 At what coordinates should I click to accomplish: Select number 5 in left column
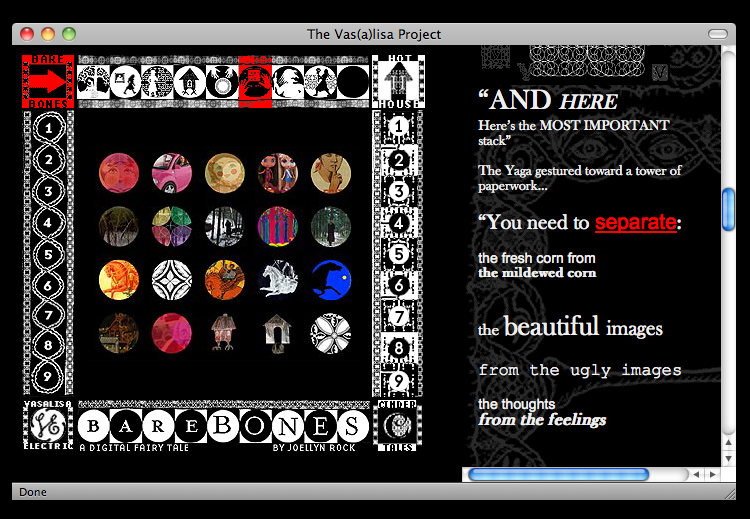point(50,254)
